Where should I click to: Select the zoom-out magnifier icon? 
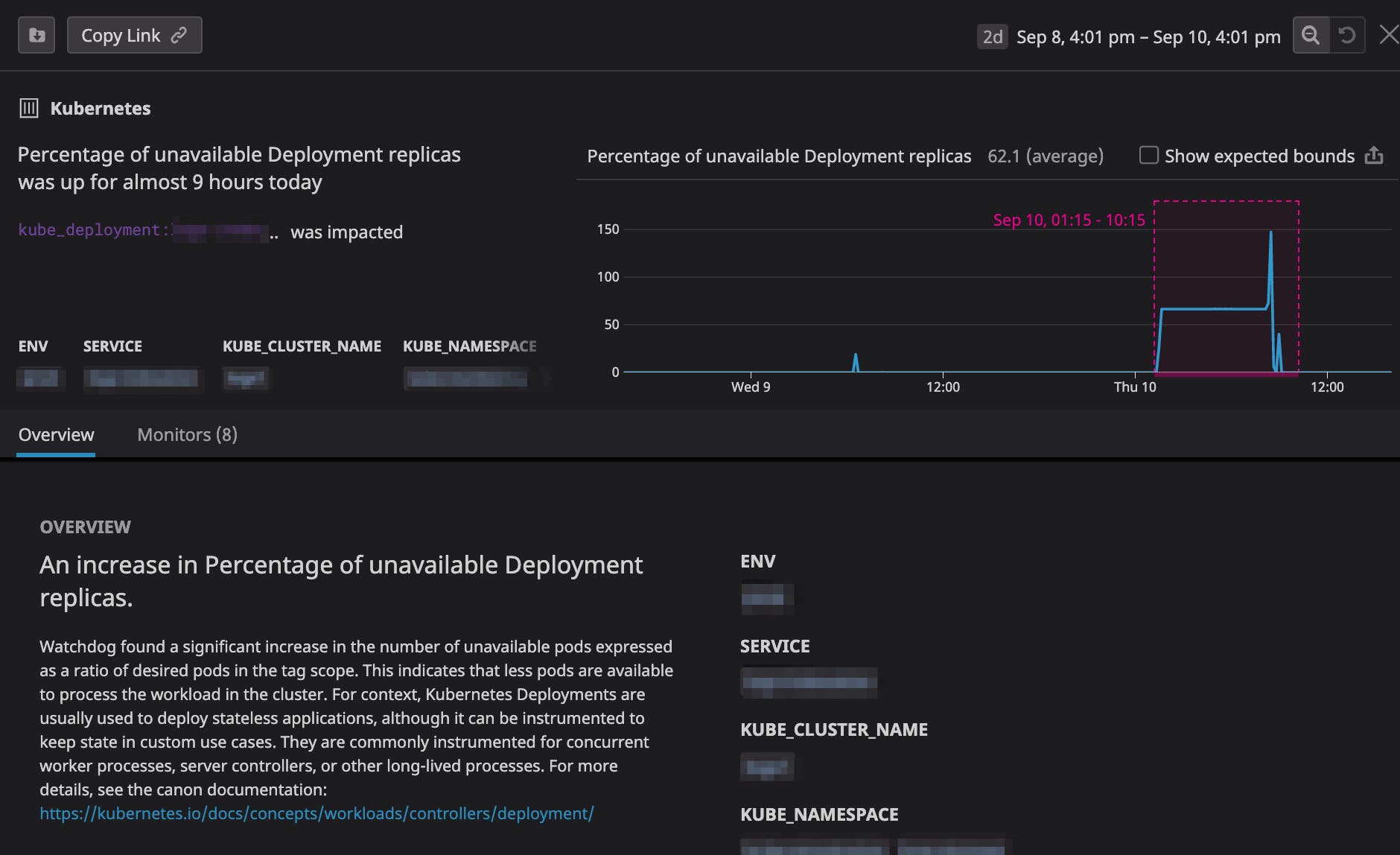tap(1311, 34)
